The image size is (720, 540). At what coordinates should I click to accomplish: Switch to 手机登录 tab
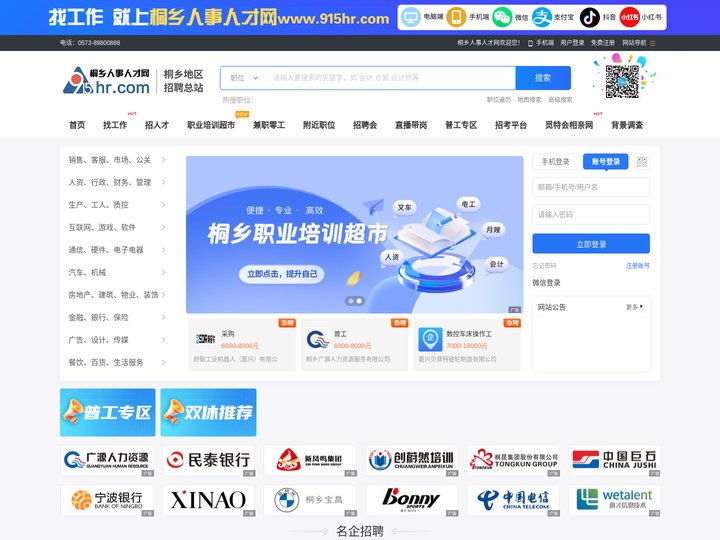click(555, 162)
